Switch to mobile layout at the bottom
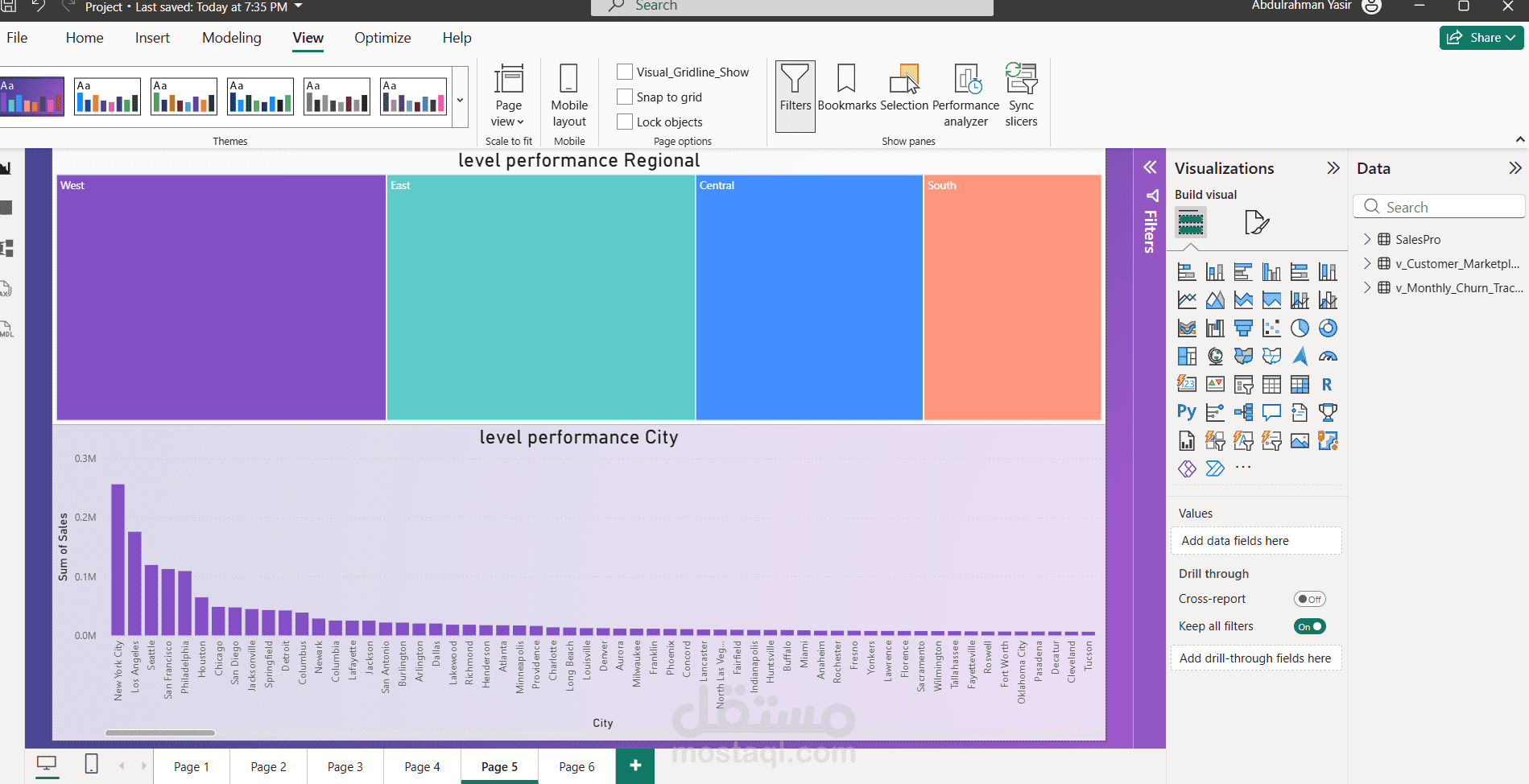The height and width of the screenshot is (784, 1529). (x=92, y=764)
